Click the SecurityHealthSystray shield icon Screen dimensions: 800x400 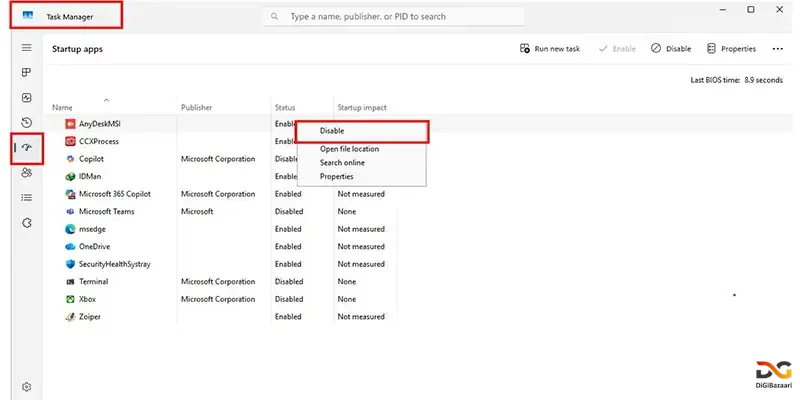tap(70, 264)
